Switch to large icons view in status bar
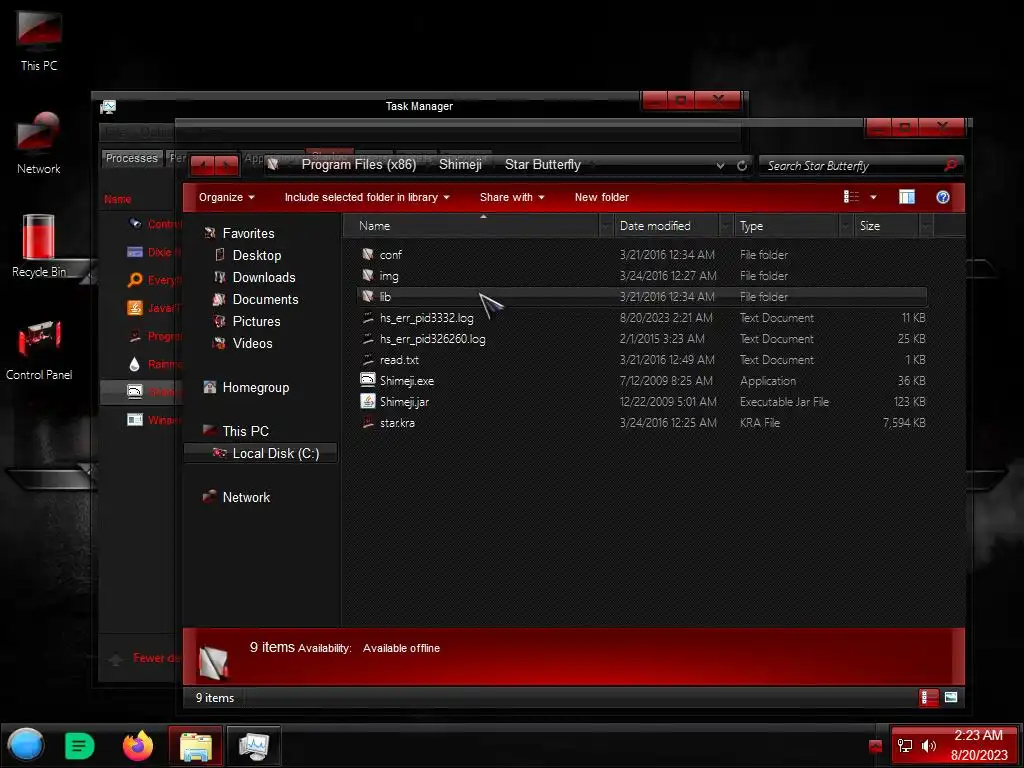This screenshot has width=1024, height=768. point(951,697)
